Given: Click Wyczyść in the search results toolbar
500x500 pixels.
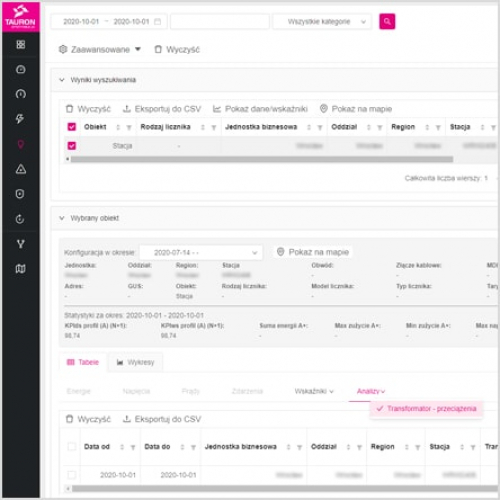Looking at the screenshot, I should [x=88, y=109].
